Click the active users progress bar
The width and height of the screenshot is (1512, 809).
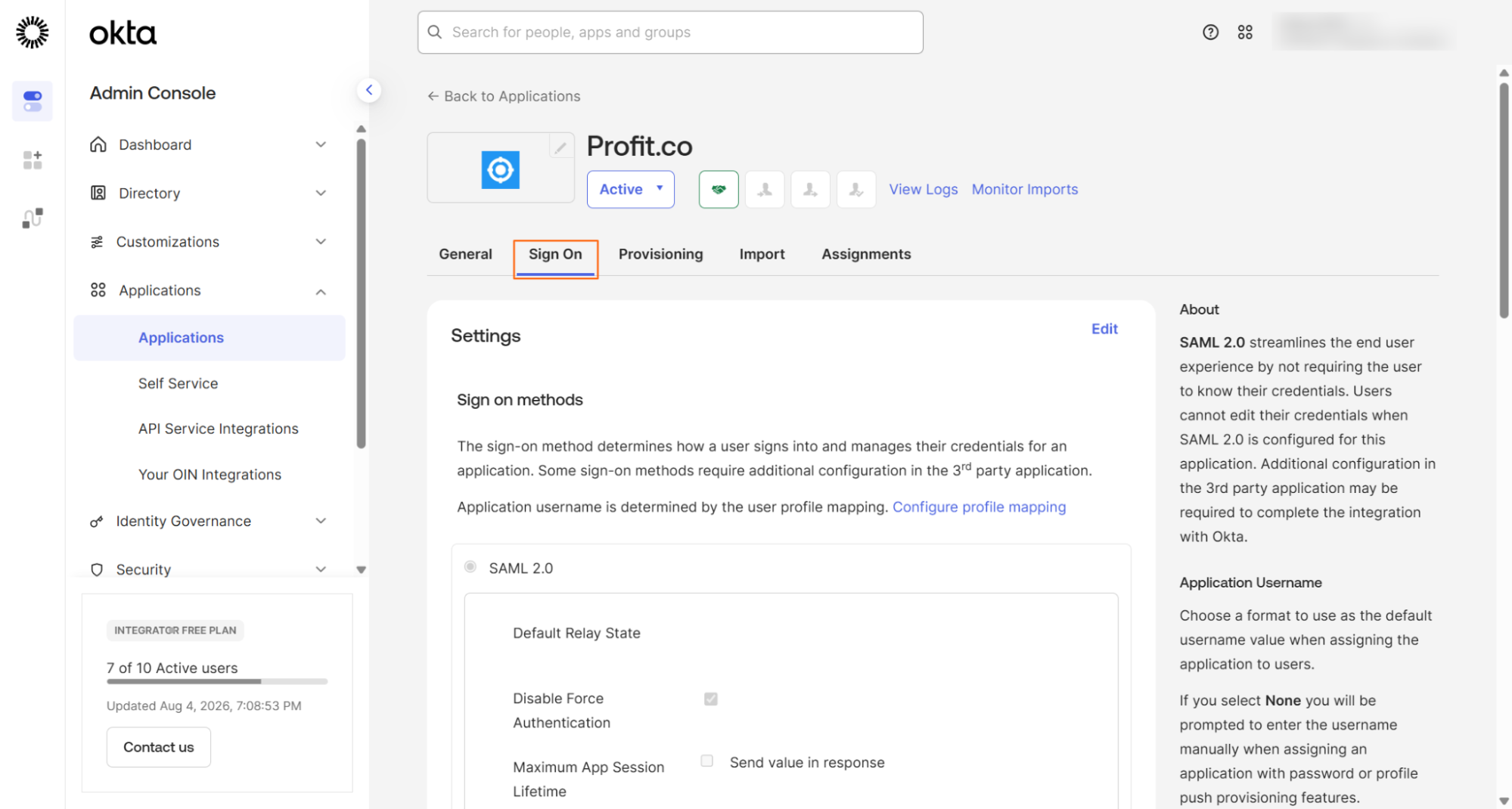coord(217,681)
